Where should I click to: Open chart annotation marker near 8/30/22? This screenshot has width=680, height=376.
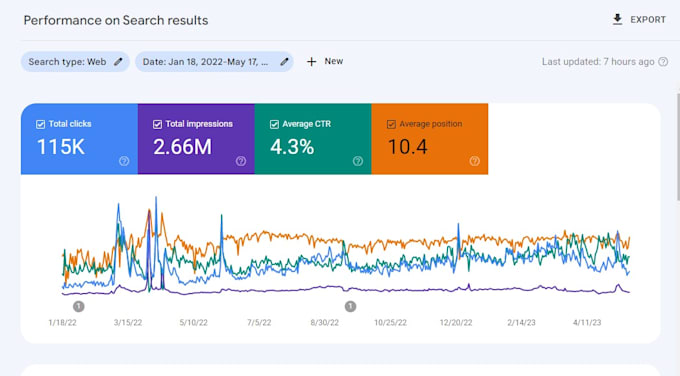350,307
